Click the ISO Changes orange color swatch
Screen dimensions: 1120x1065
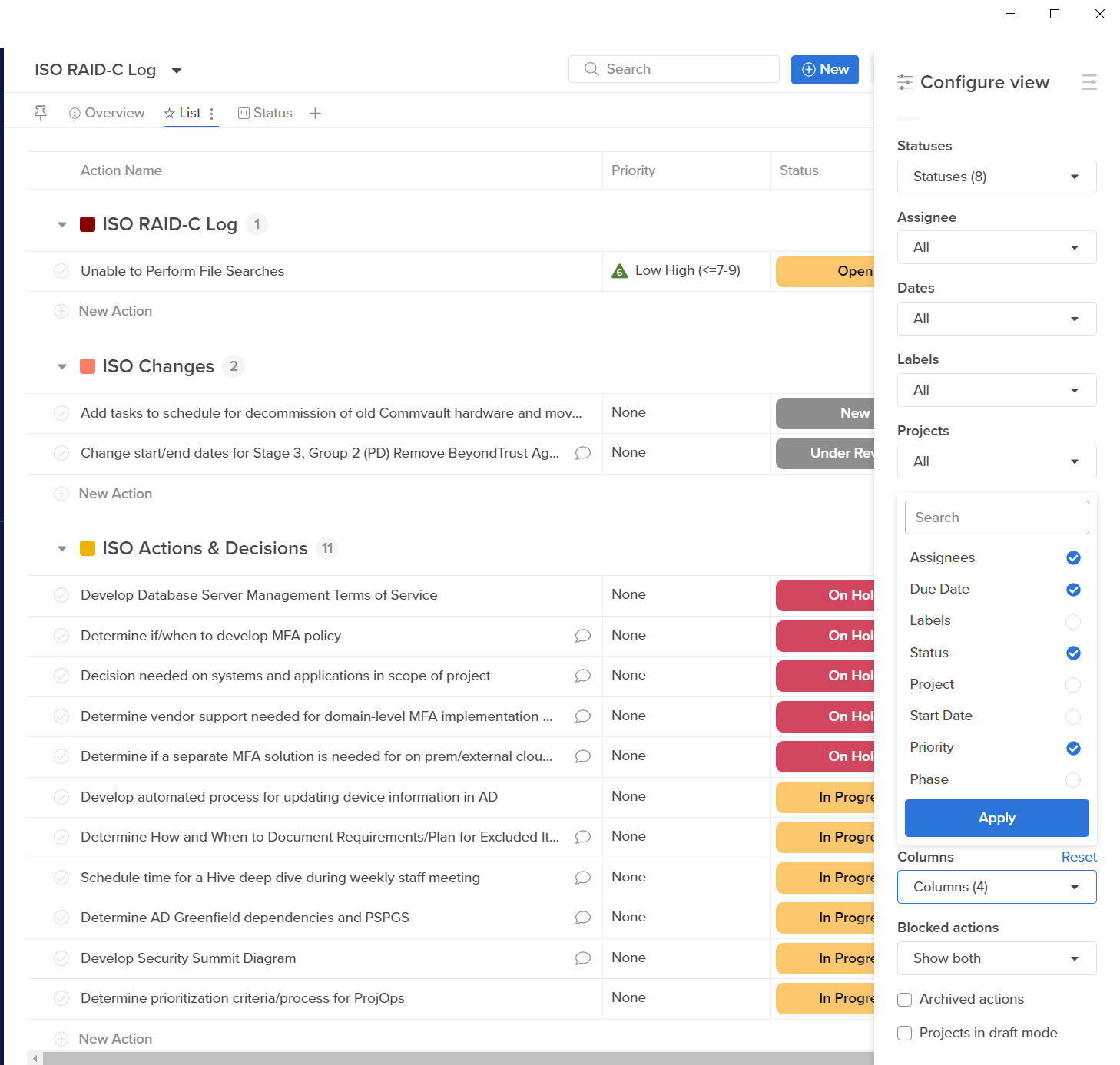point(88,366)
